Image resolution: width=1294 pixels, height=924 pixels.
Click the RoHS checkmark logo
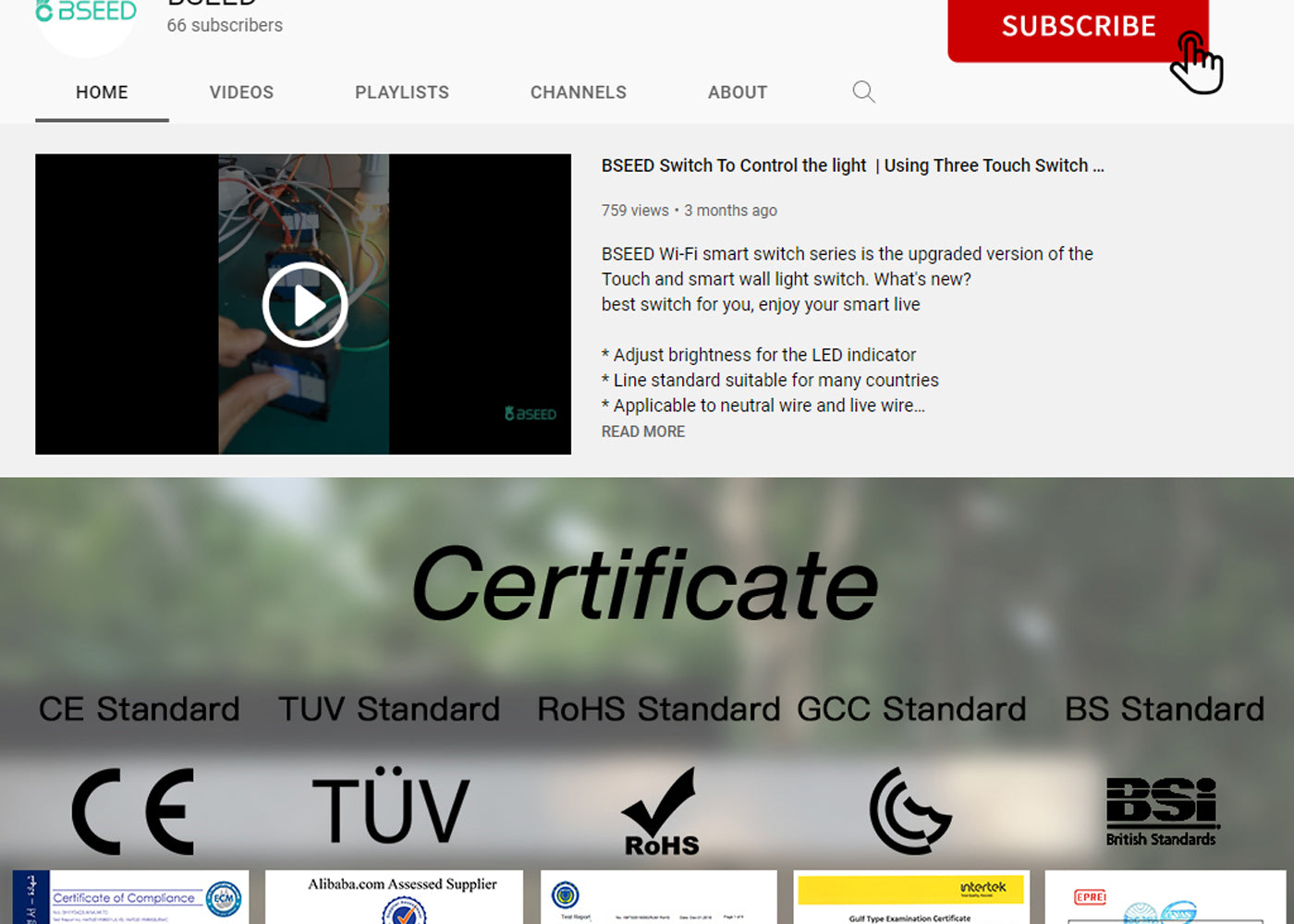661,811
